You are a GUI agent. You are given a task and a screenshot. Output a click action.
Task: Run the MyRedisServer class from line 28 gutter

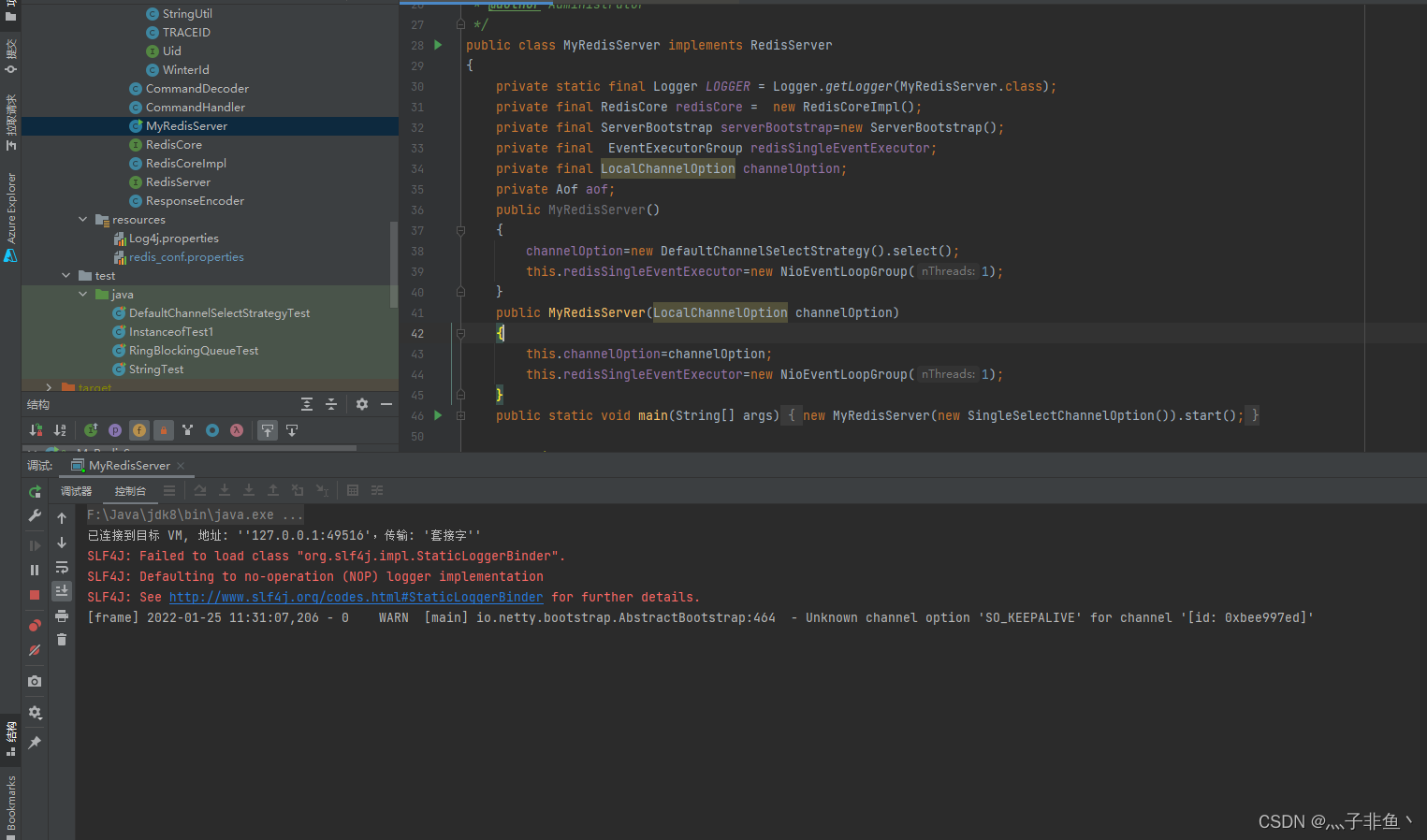[x=438, y=45]
